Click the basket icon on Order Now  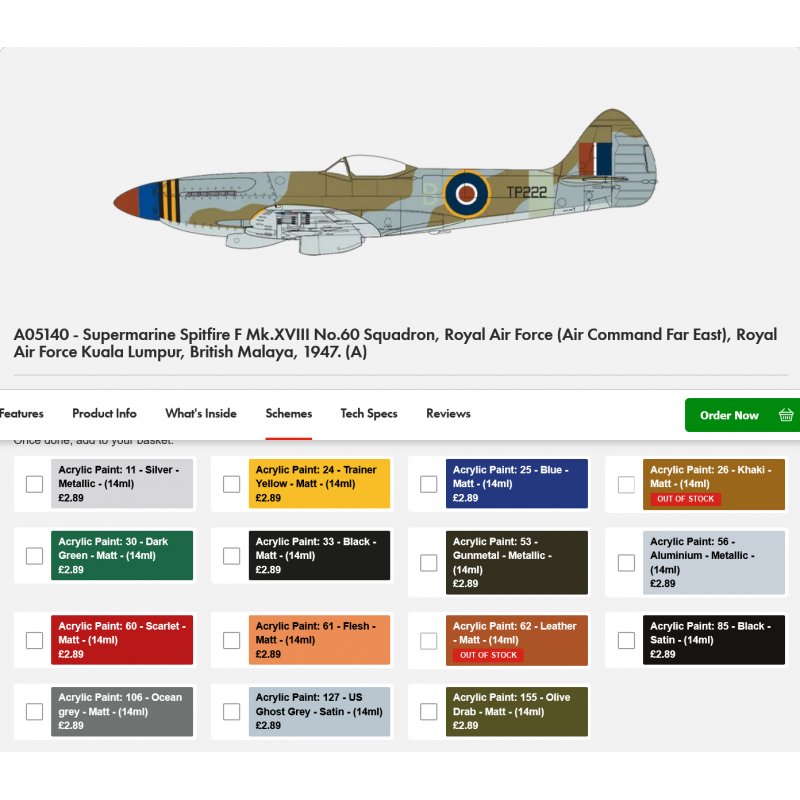(x=786, y=415)
